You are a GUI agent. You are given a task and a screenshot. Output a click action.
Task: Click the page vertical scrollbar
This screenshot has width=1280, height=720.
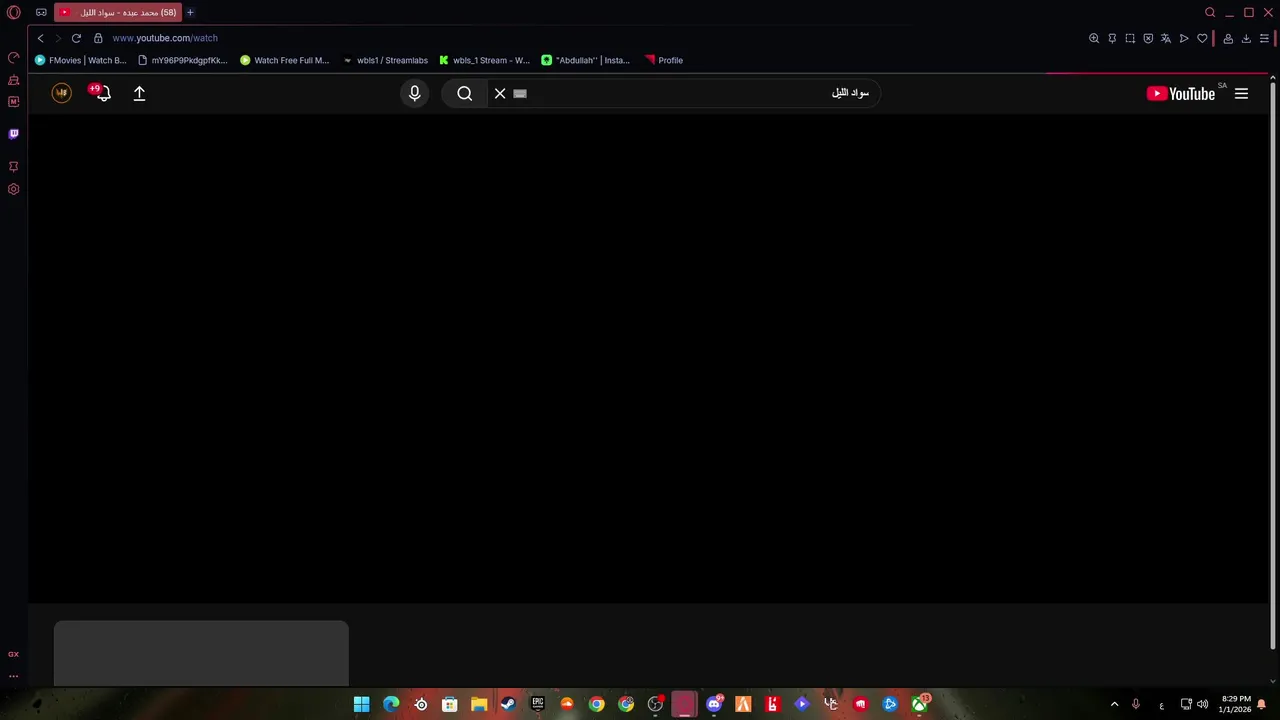click(x=1273, y=368)
